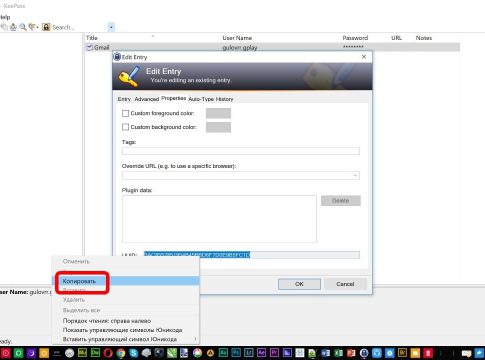Enable Custom foreground color checkbox
The width and height of the screenshot is (485, 360).
(125, 113)
